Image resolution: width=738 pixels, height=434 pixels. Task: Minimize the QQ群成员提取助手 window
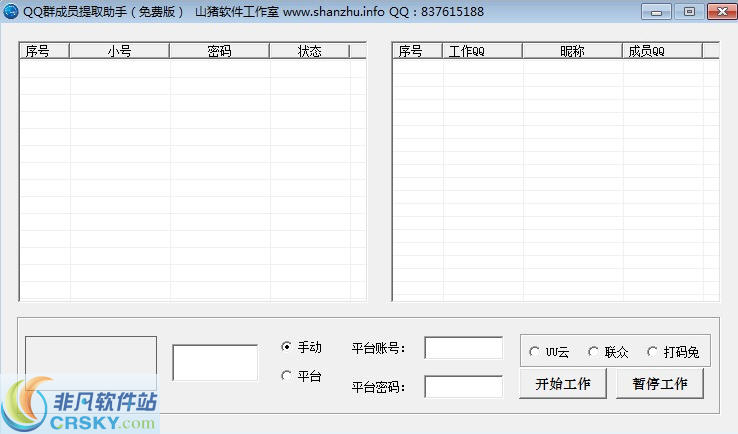[x=657, y=12]
